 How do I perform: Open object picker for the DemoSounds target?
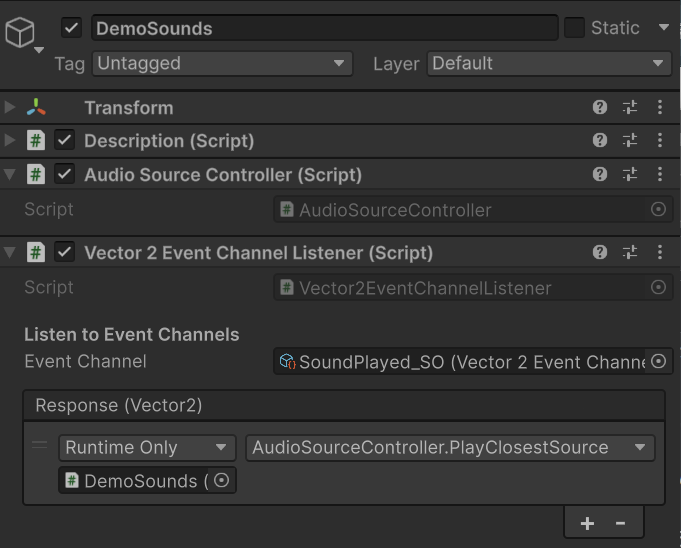pos(222,481)
